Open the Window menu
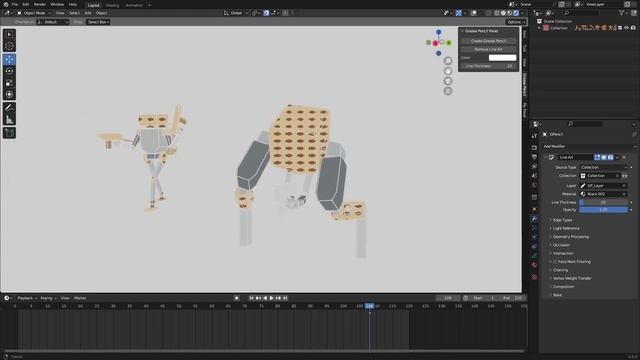Image resolution: width=640 pixels, height=360 pixels. click(x=57, y=4)
